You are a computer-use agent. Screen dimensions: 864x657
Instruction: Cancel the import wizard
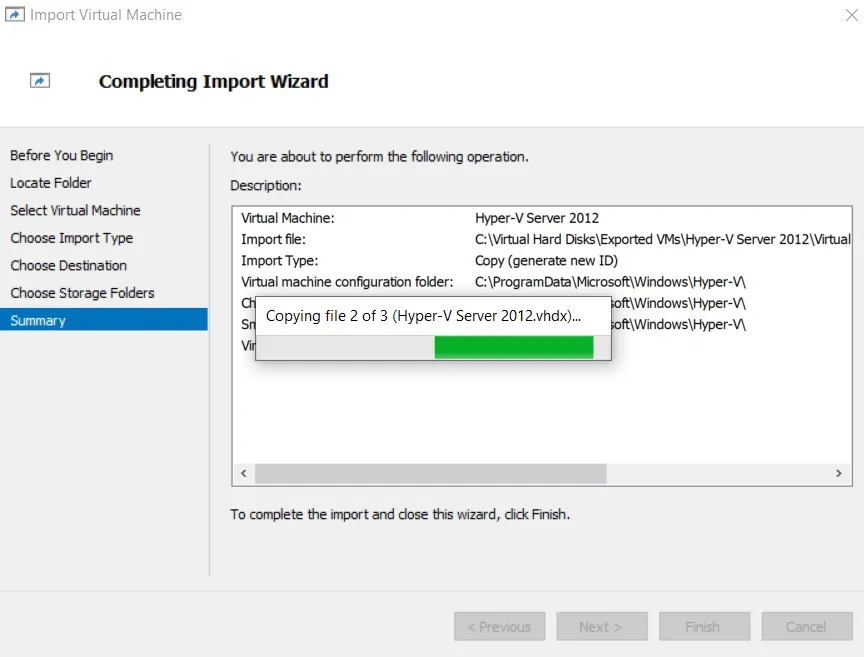(806, 627)
